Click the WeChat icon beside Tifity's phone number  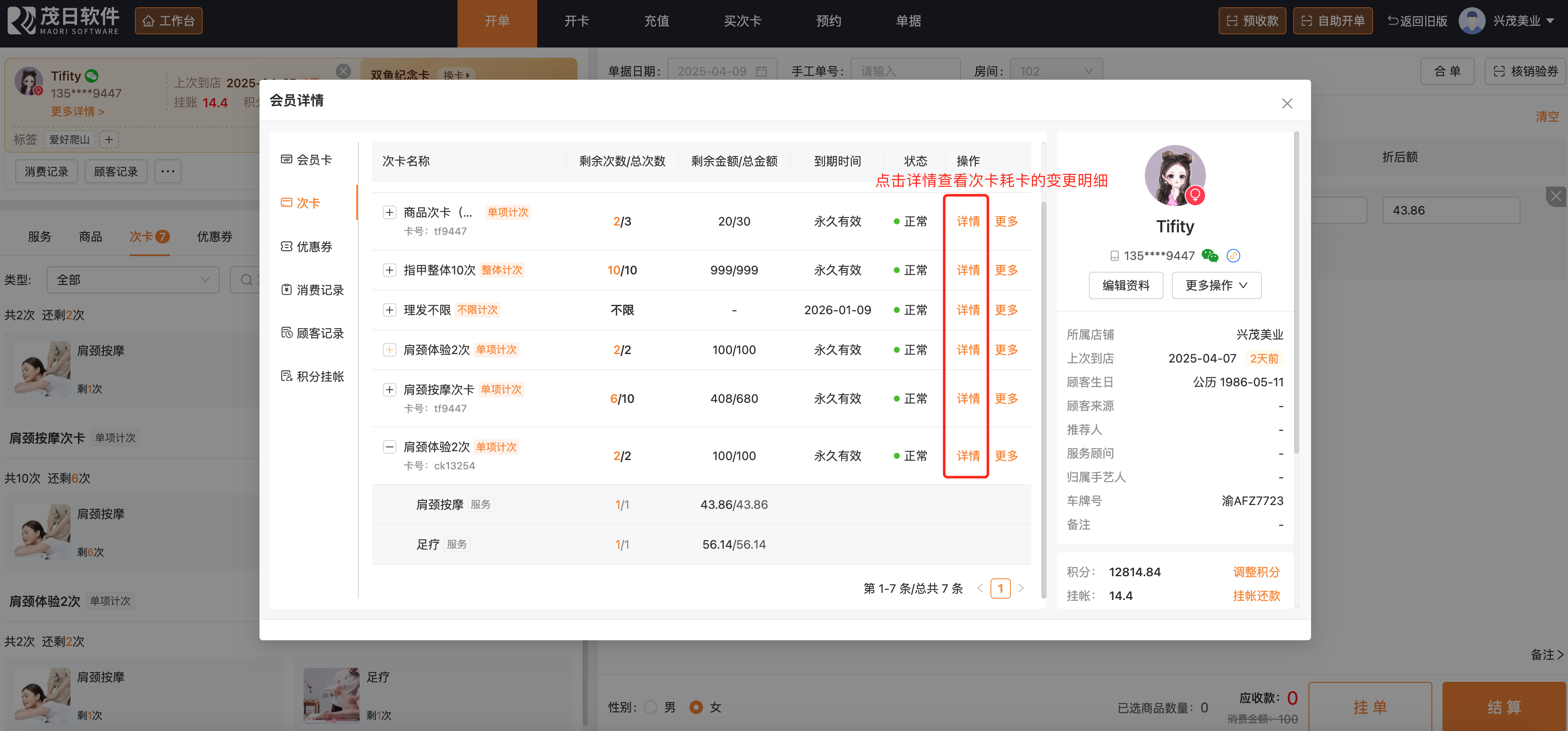point(1209,256)
